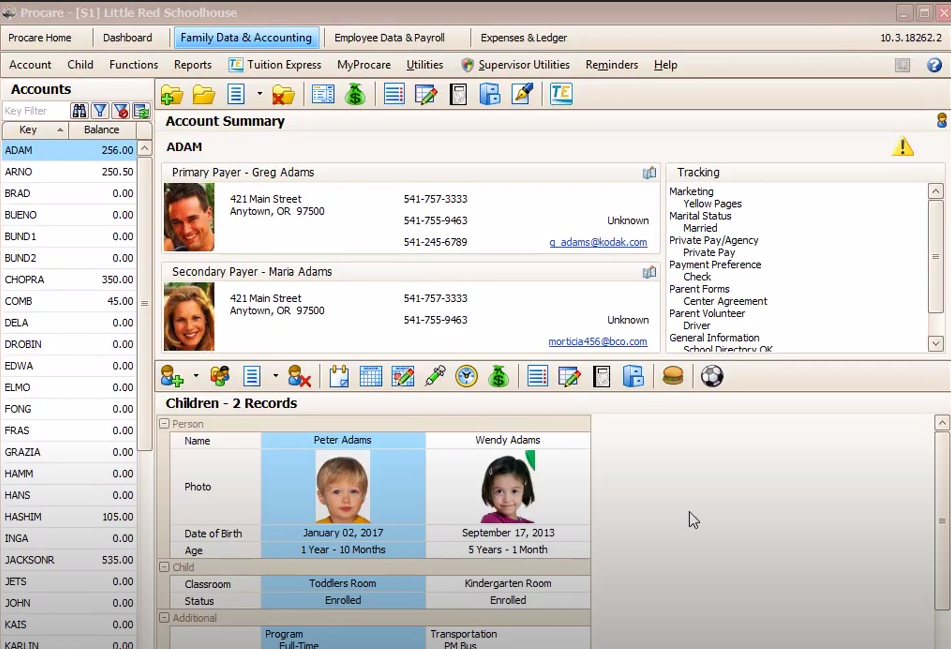Click the hamburger meal icon
This screenshot has height=649, width=951.
[x=673, y=377]
